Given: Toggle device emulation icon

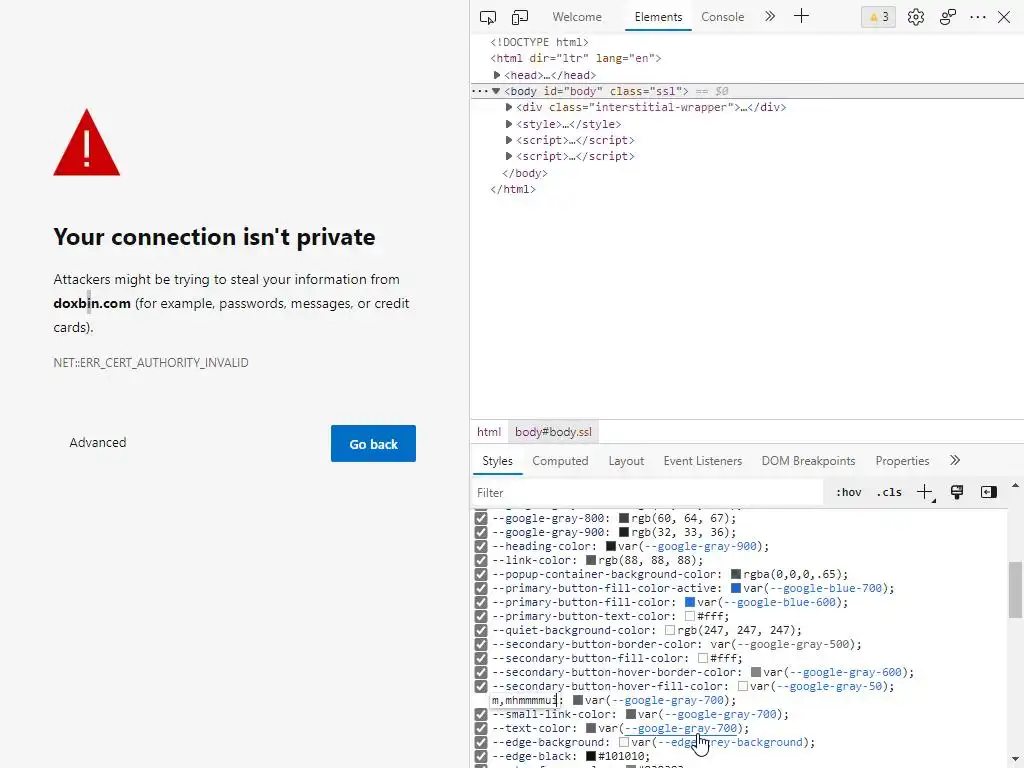Looking at the screenshot, I should (520, 18).
